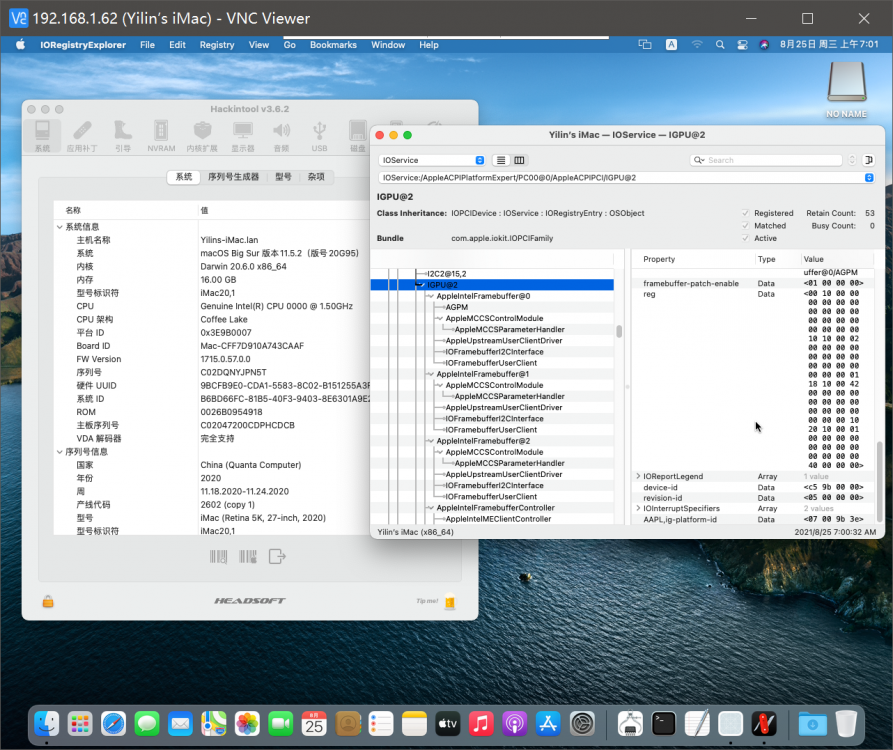Click the search stepper next to Search field
893x750 pixels.
coord(852,160)
